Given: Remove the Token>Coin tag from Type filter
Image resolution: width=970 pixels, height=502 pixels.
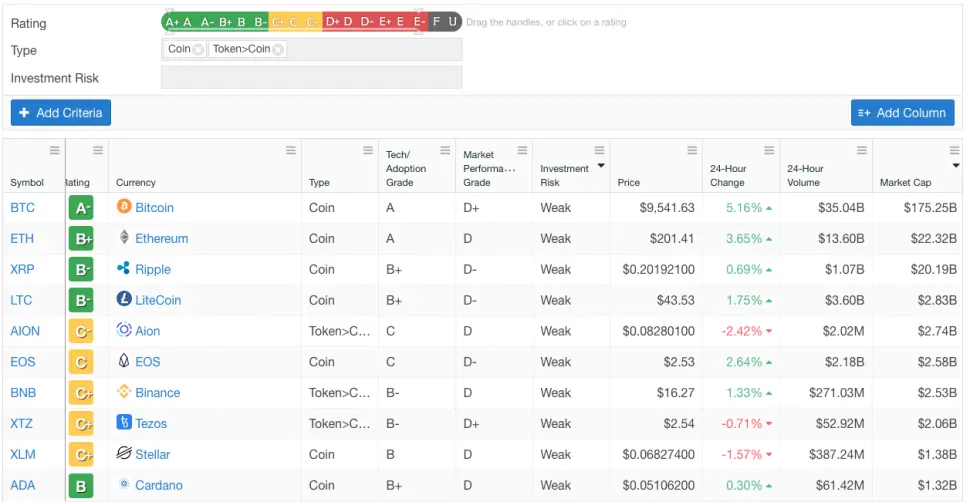Looking at the screenshot, I should coord(278,50).
